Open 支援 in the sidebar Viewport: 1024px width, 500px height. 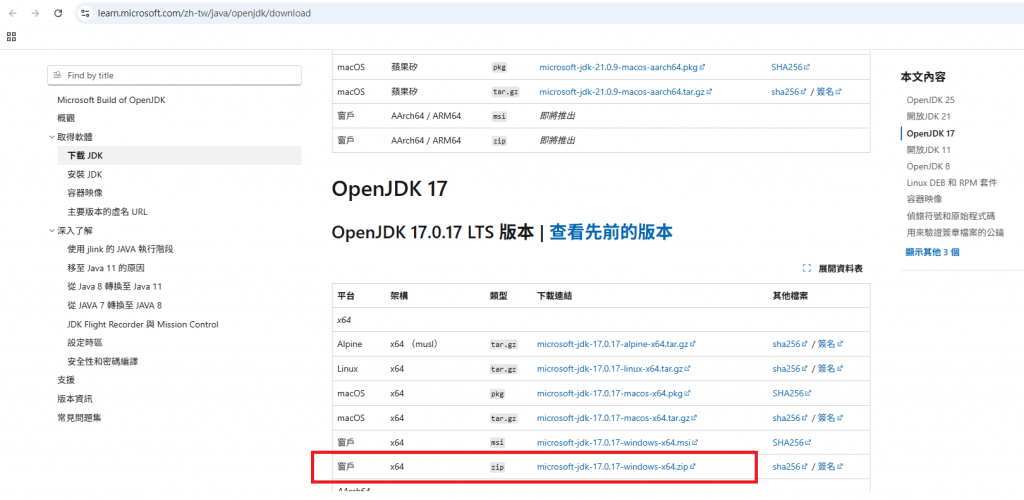pyautogui.click(x=66, y=379)
